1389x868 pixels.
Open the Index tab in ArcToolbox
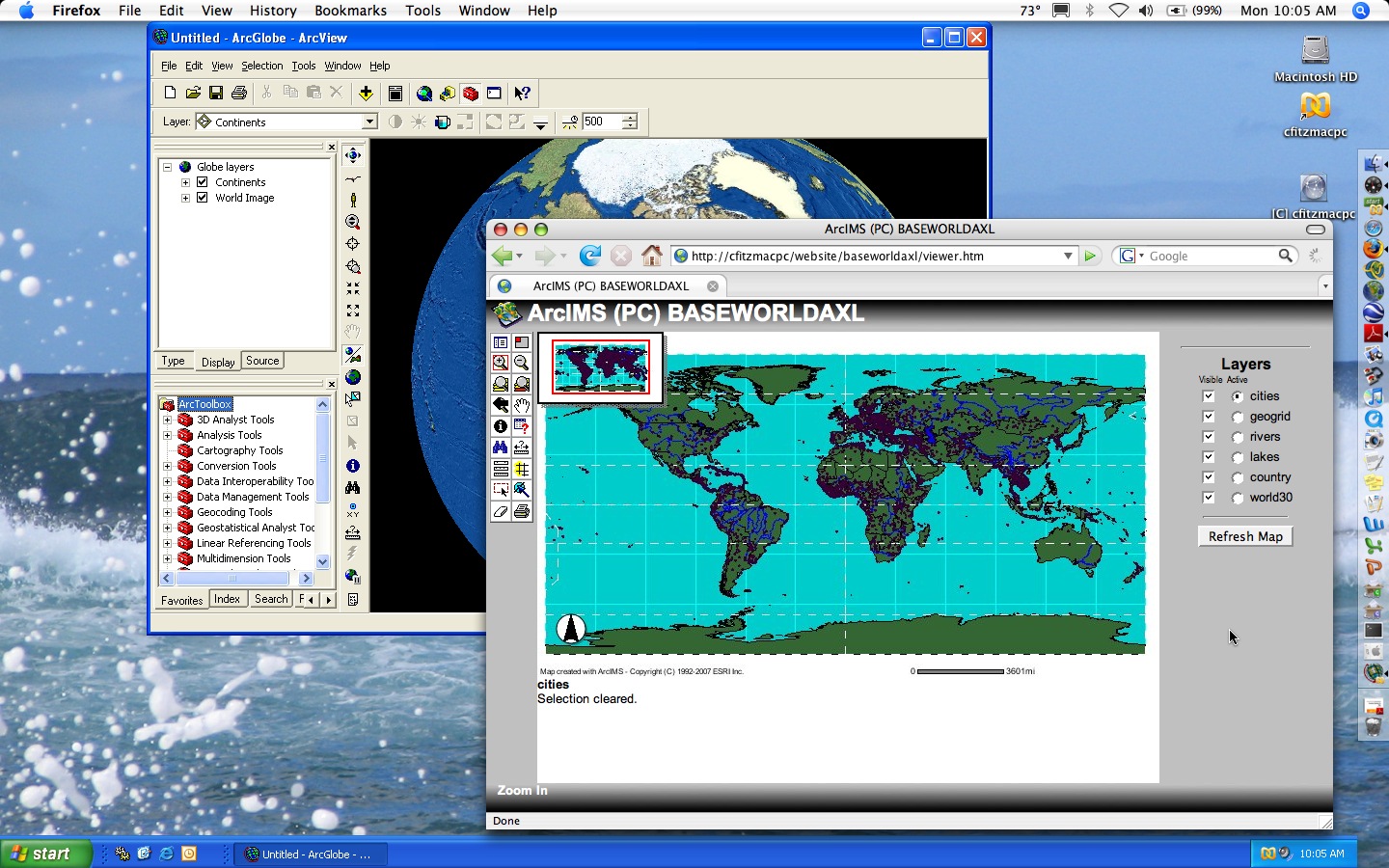pos(227,599)
